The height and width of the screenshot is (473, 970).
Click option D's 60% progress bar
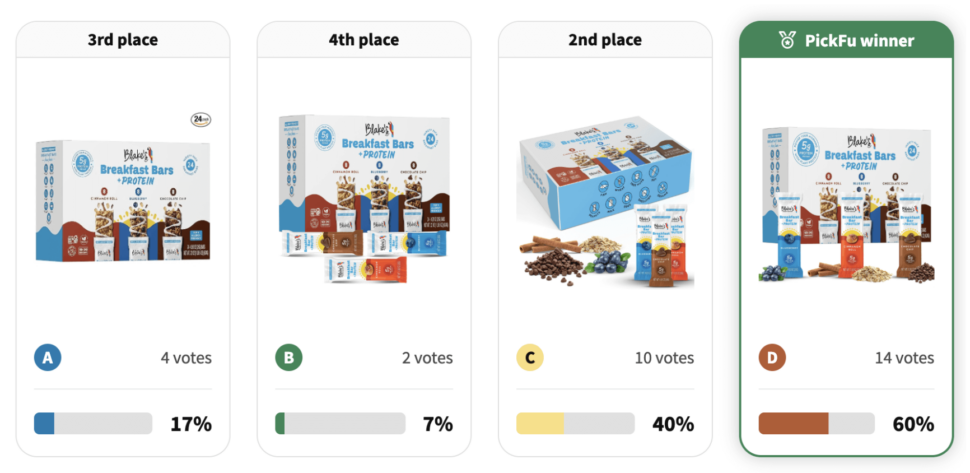816,424
